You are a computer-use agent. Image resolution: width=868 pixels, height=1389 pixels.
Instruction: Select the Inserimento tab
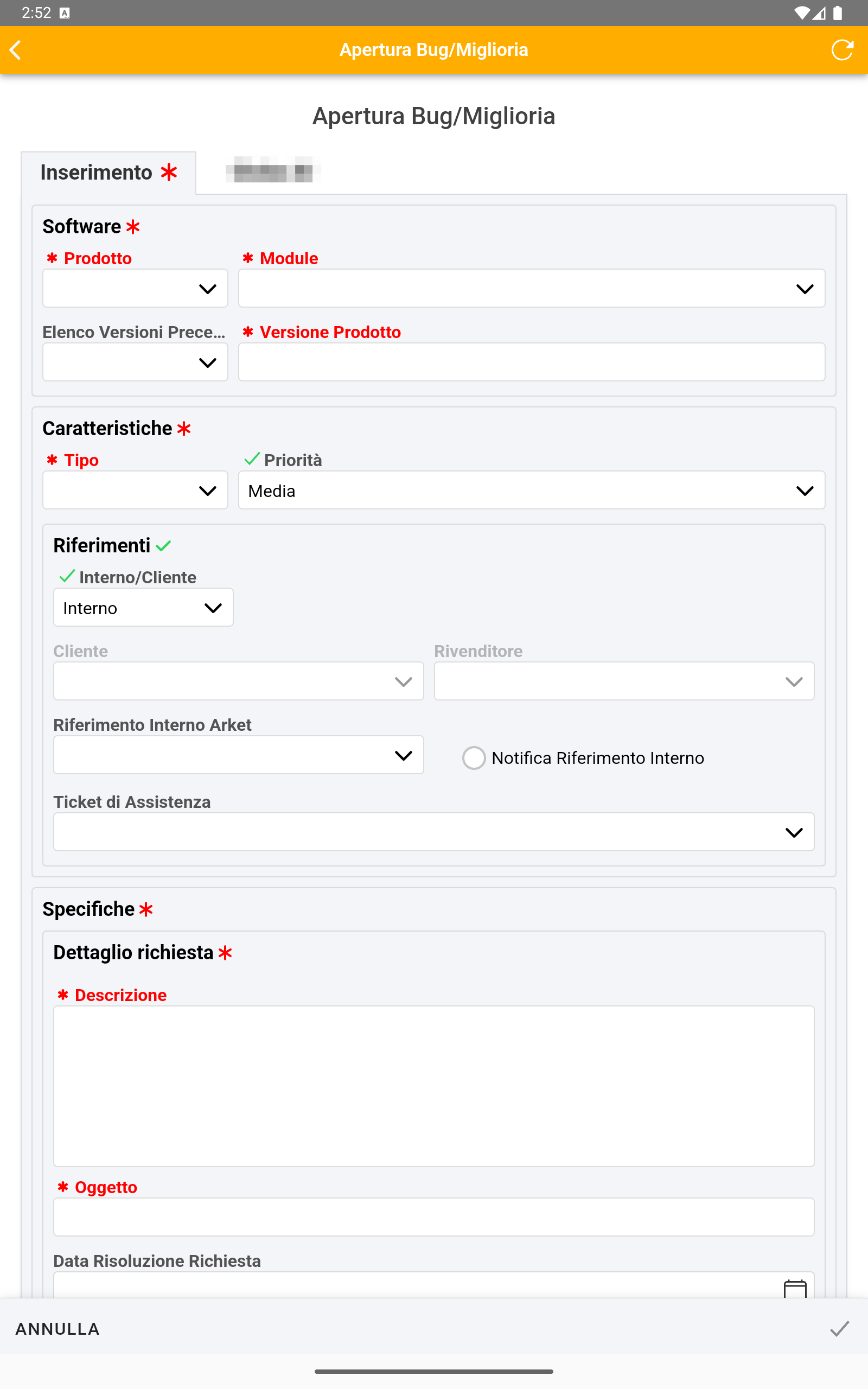click(108, 172)
